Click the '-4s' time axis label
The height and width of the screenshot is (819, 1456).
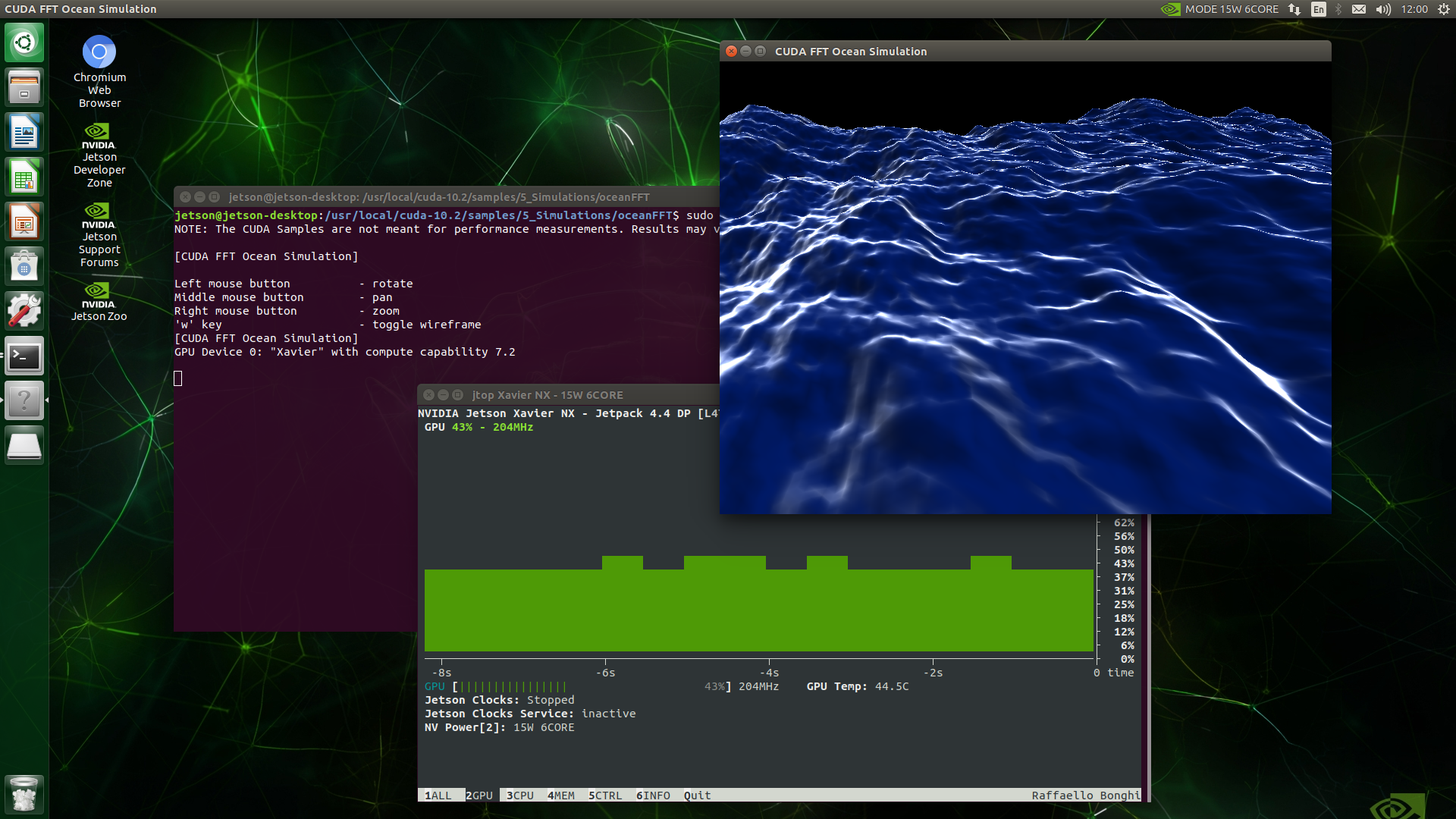pyautogui.click(x=769, y=673)
